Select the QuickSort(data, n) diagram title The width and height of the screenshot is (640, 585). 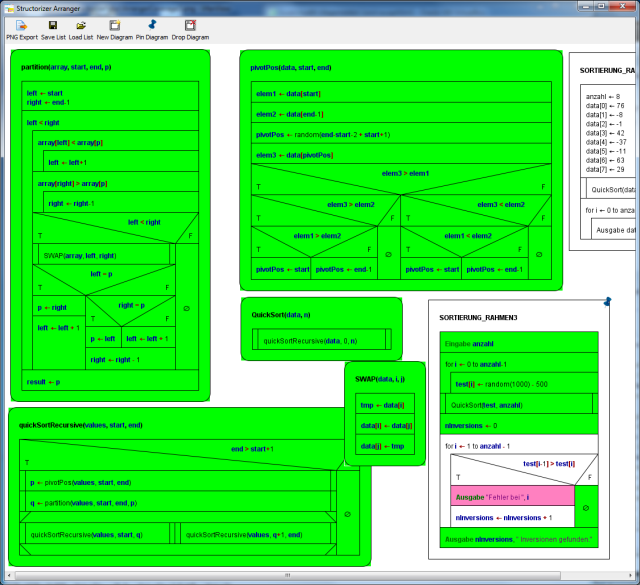coord(281,315)
